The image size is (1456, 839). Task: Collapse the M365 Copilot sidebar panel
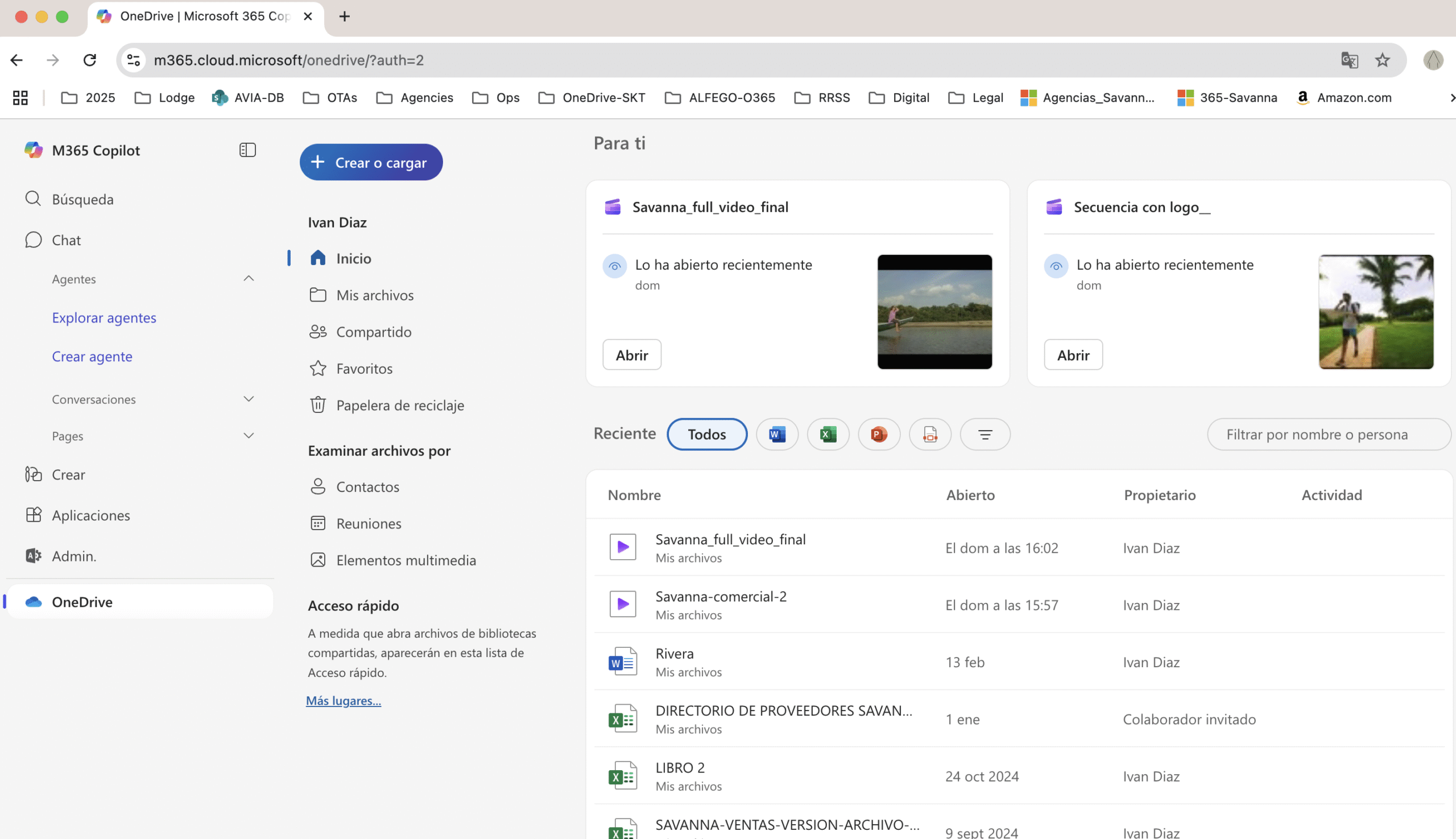pyautogui.click(x=247, y=150)
